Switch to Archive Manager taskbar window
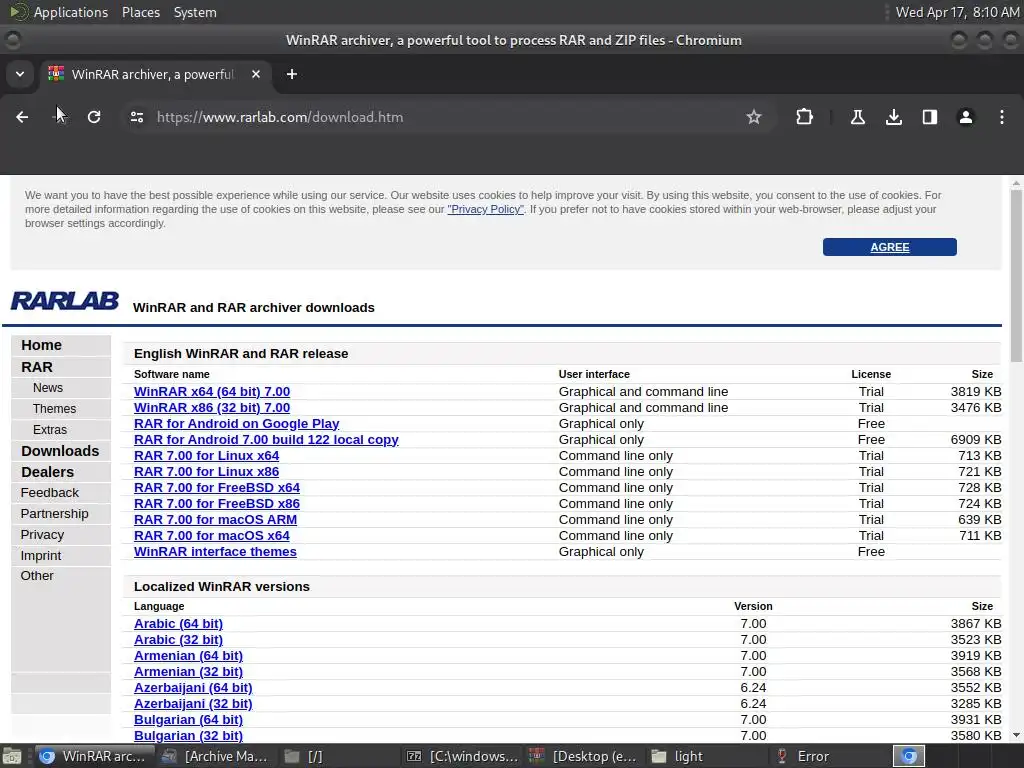The image size is (1024, 768). 216,756
